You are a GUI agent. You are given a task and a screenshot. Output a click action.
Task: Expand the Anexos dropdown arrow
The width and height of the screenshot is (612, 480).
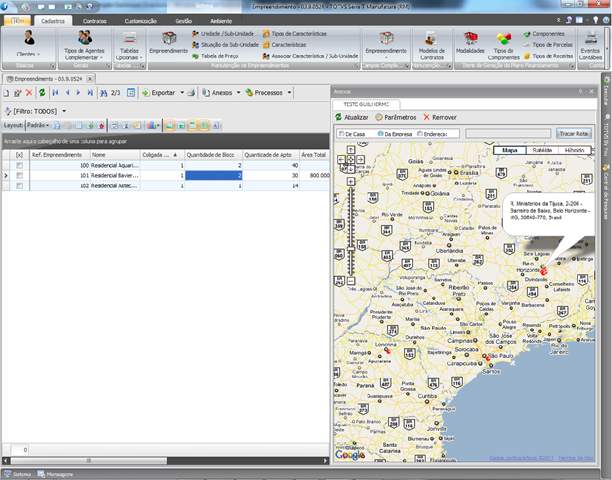(238, 93)
